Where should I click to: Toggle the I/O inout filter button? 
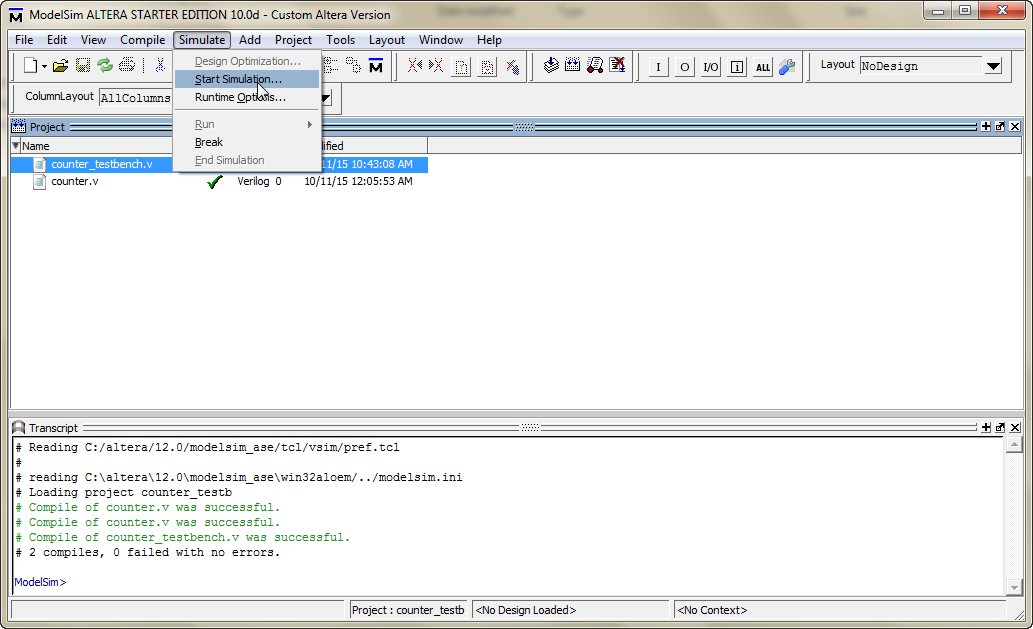pyautogui.click(x=711, y=67)
